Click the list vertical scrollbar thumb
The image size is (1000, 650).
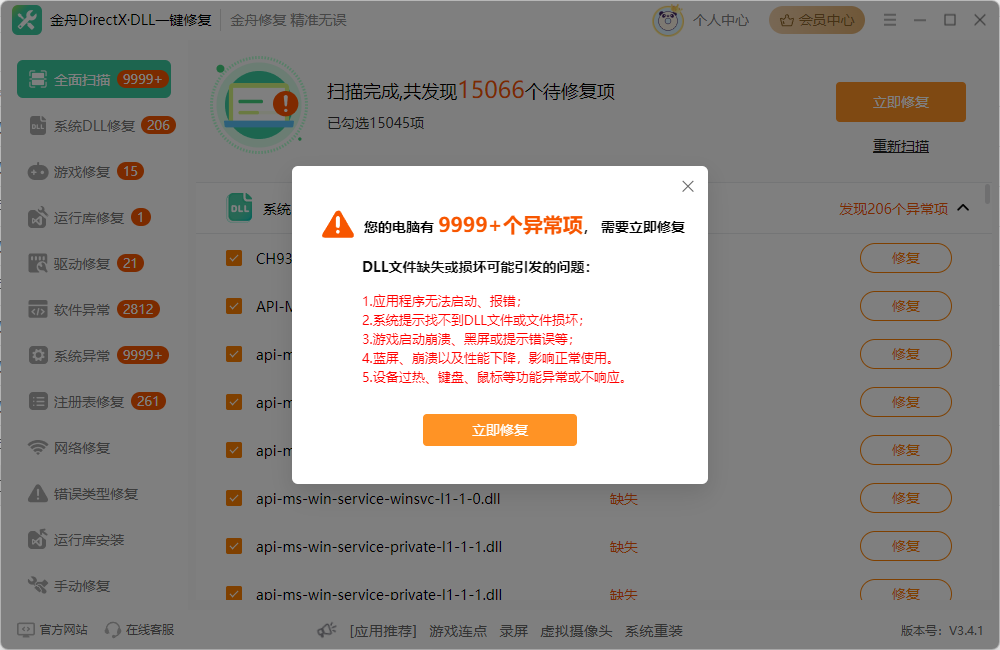coord(987,194)
